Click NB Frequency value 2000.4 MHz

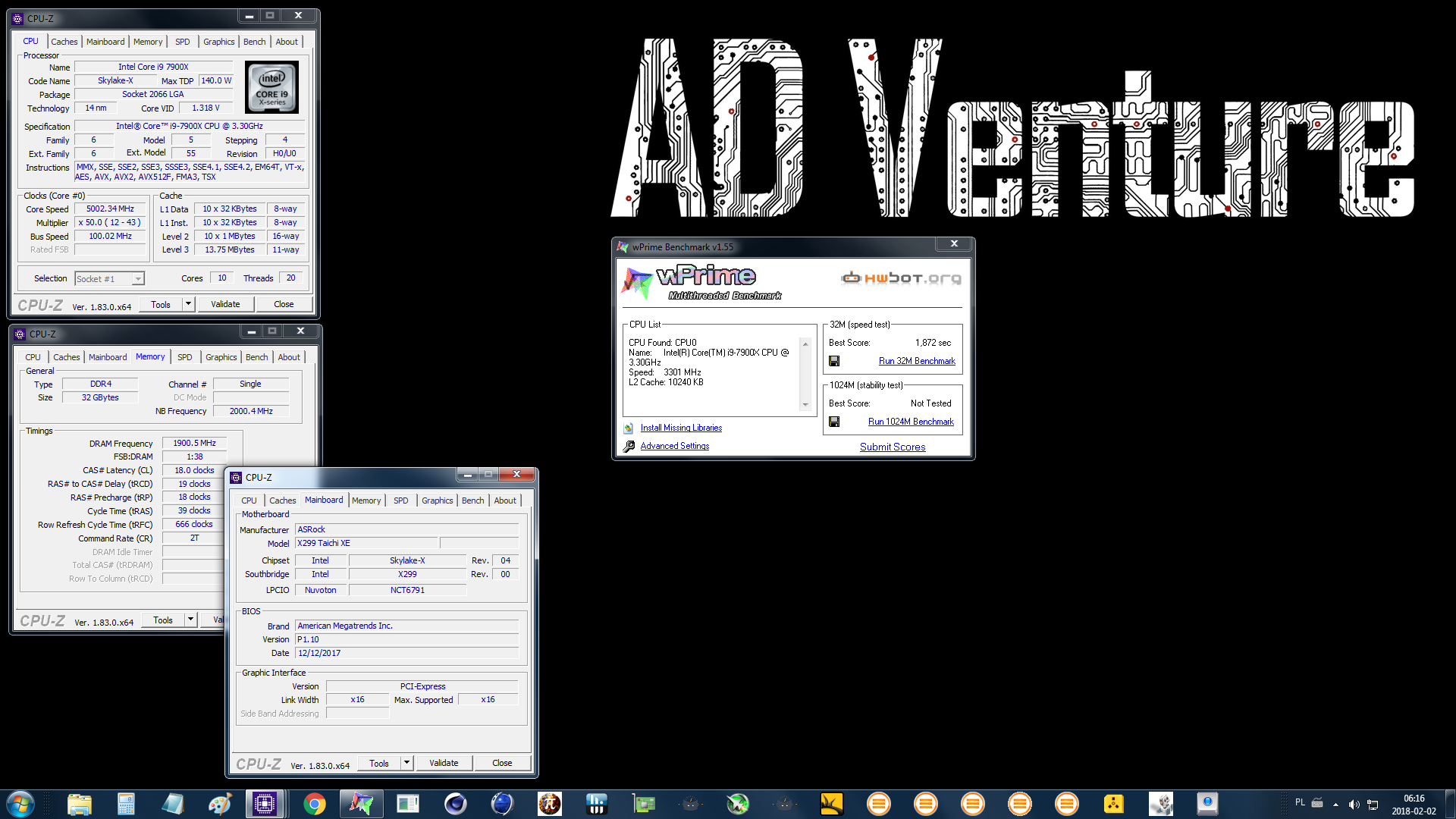click(251, 411)
